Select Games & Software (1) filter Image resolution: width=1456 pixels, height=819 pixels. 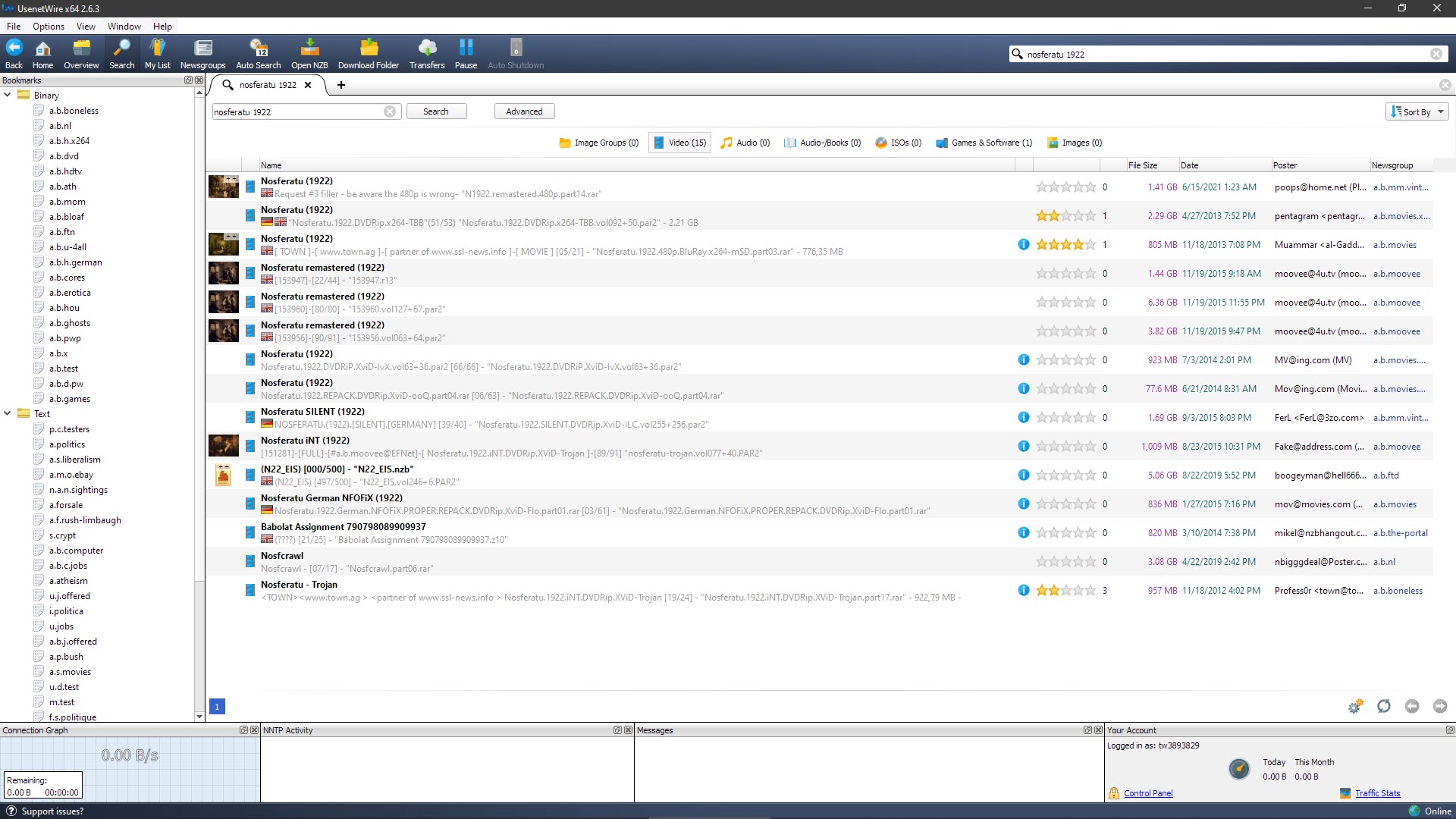point(984,143)
